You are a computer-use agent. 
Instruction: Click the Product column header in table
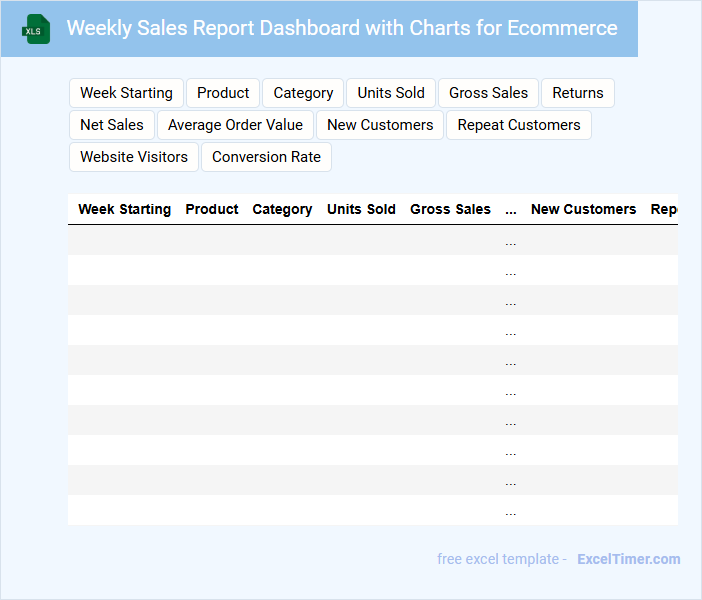point(212,209)
